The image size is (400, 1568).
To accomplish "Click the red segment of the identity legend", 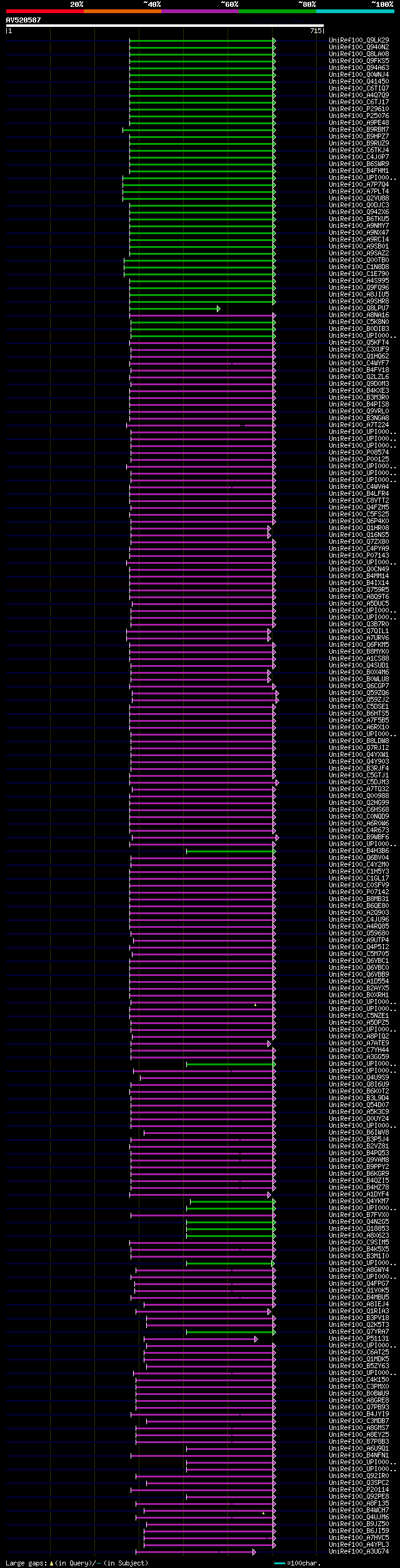I will point(44,11).
